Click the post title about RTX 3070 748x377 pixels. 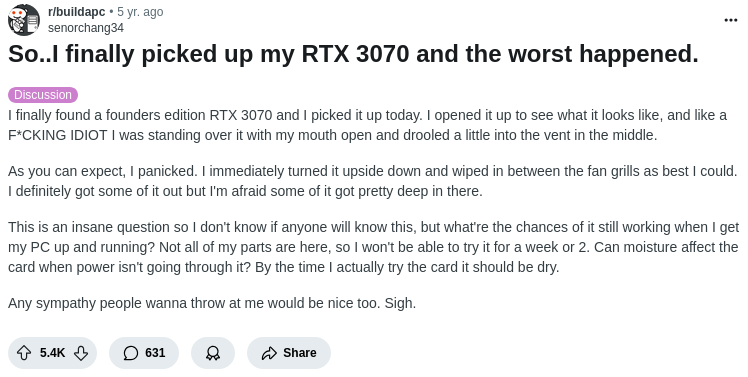tap(353, 53)
